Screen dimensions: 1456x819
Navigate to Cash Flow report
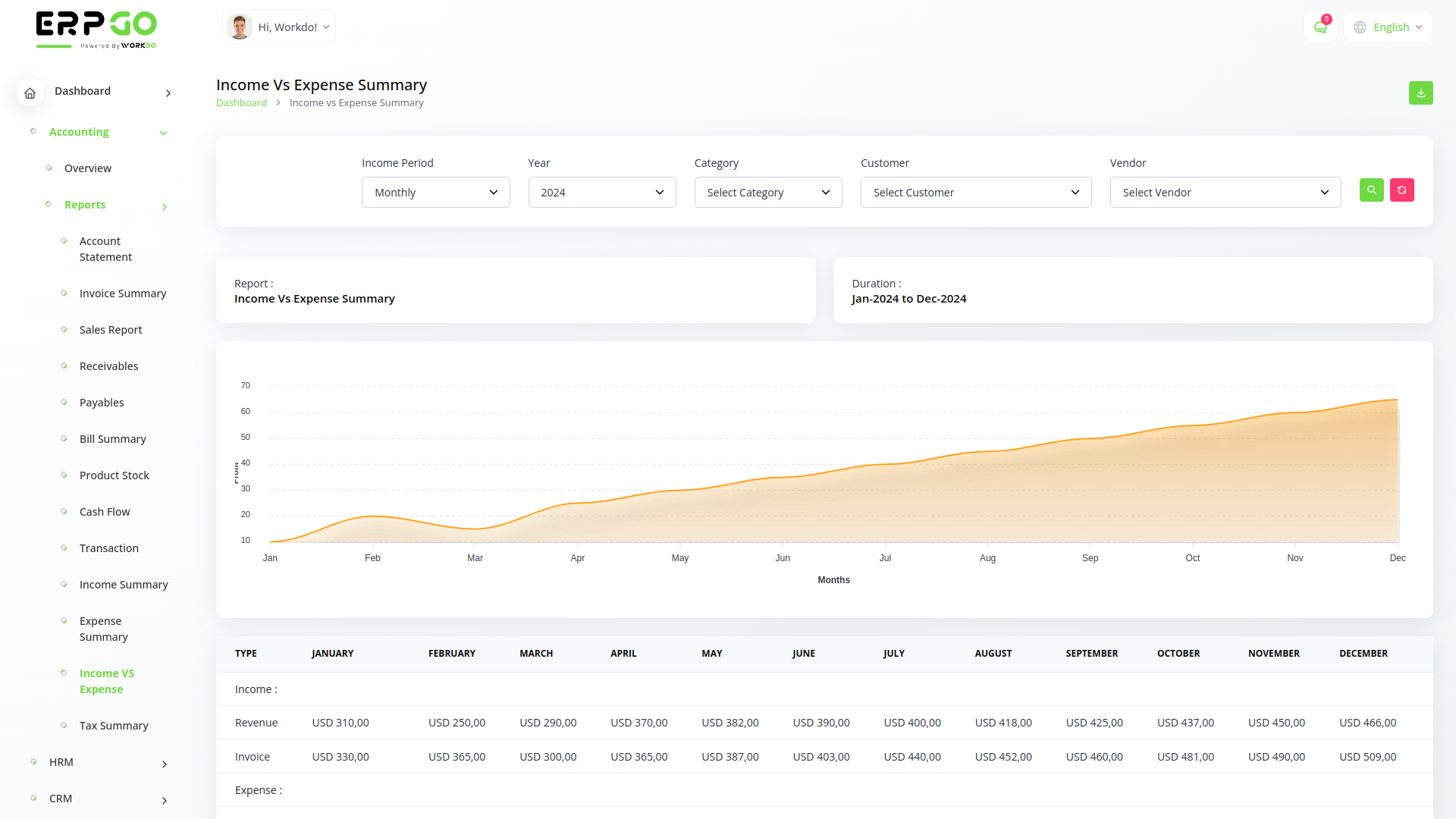105,511
